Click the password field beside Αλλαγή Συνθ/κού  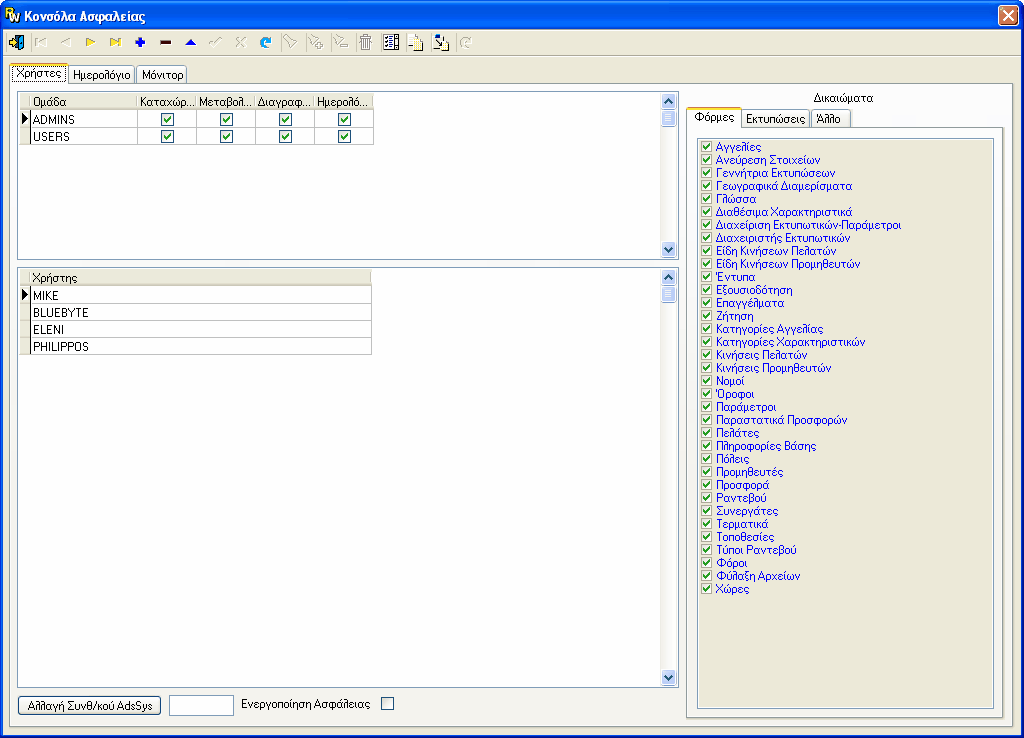[201, 705]
